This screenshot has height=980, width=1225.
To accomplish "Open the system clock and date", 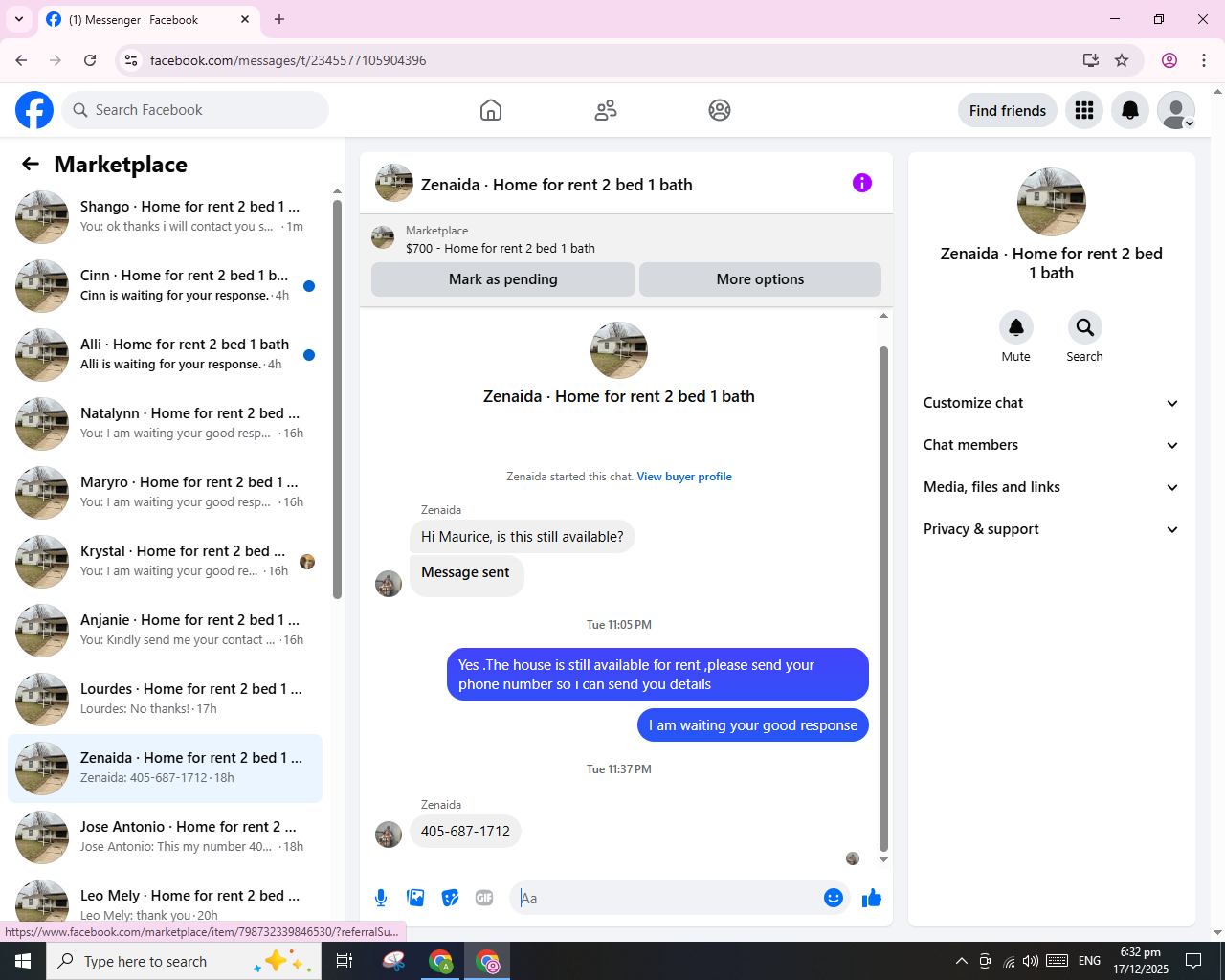I will (1141, 961).
